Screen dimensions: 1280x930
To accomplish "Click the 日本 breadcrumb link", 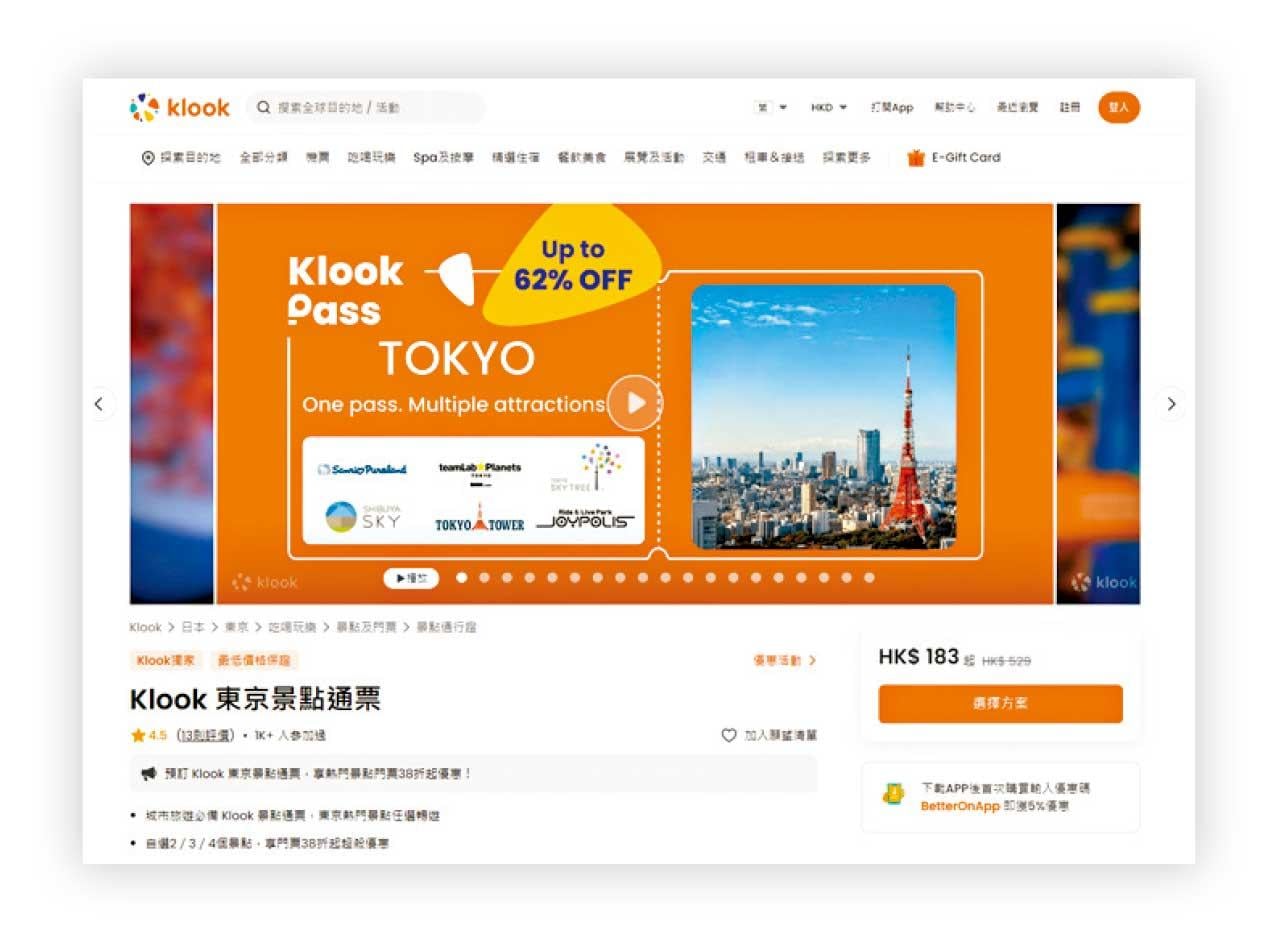I will pyautogui.click(x=193, y=627).
